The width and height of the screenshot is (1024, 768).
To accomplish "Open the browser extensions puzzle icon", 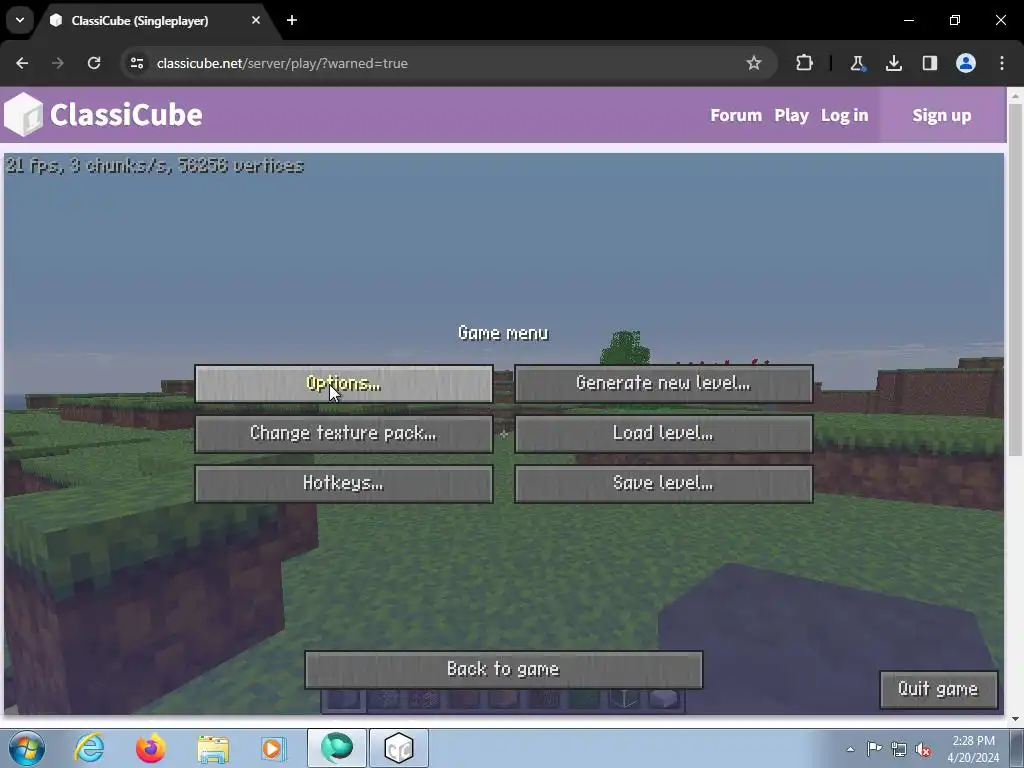I will [804, 63].
